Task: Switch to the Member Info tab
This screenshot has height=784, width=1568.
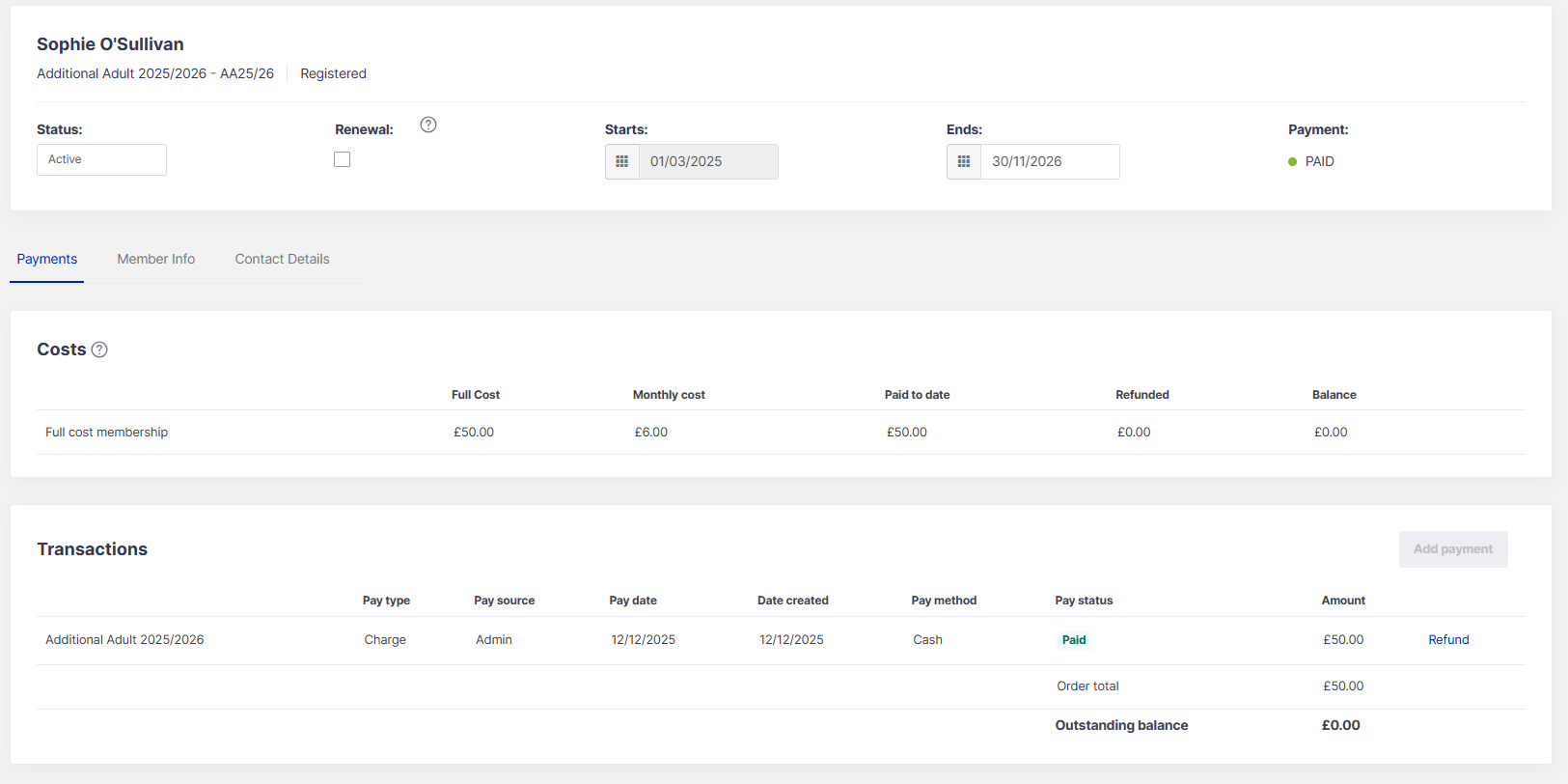Action: tap(156, 259)
